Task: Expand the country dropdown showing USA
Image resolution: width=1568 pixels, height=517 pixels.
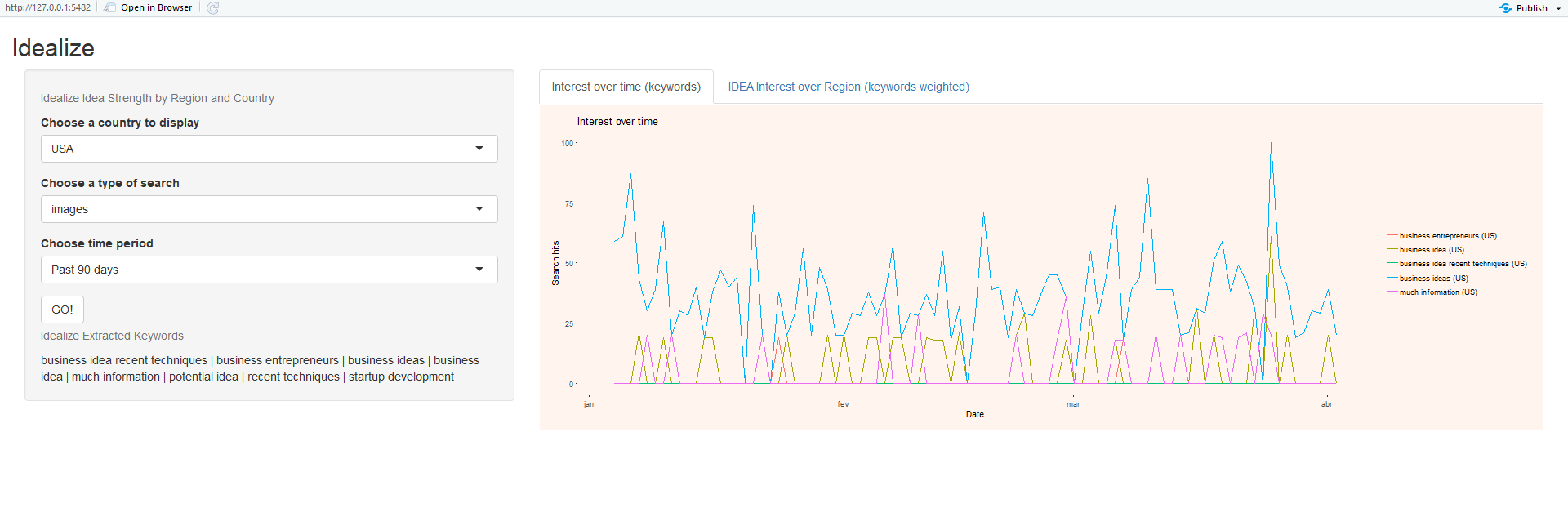Action: point(269,149)
